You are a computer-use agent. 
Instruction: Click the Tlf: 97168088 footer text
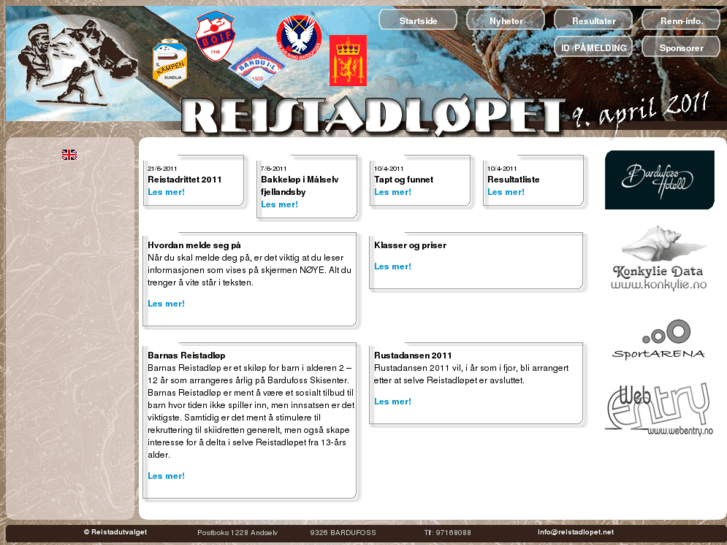tap(447, 532)
